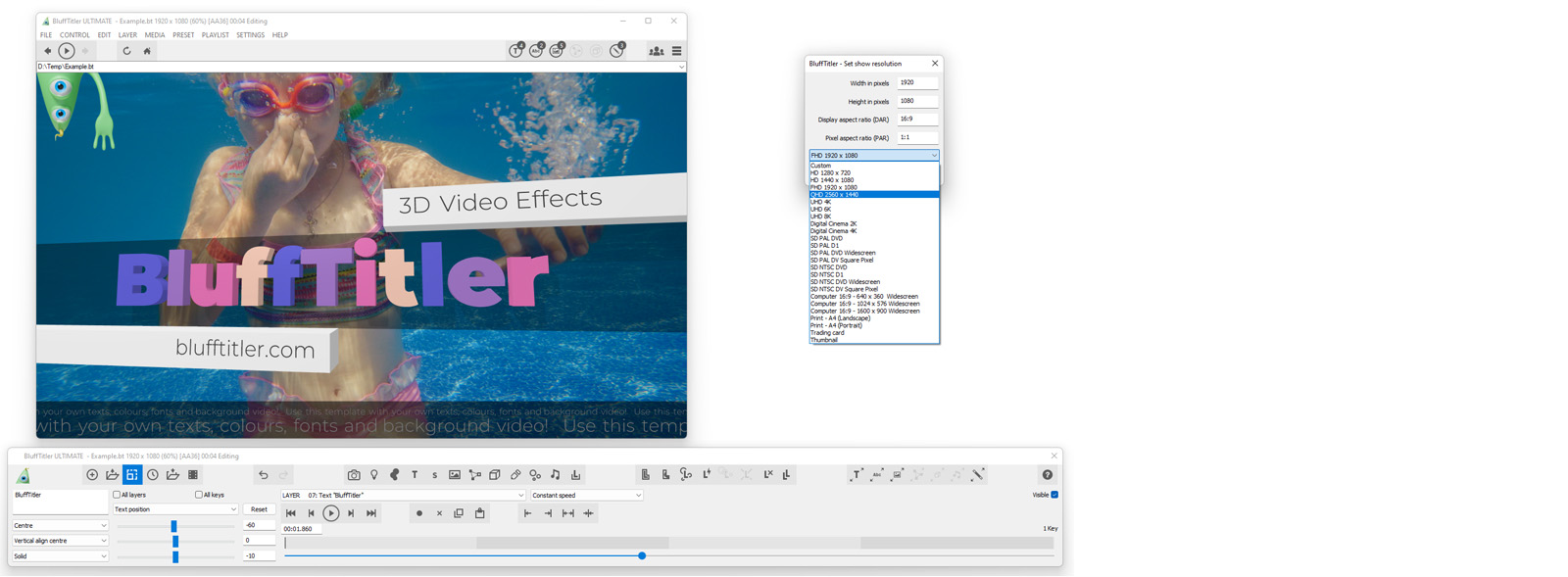
Task: Click the Abc layers counter icon showing 2
Action: coord(537,50)
